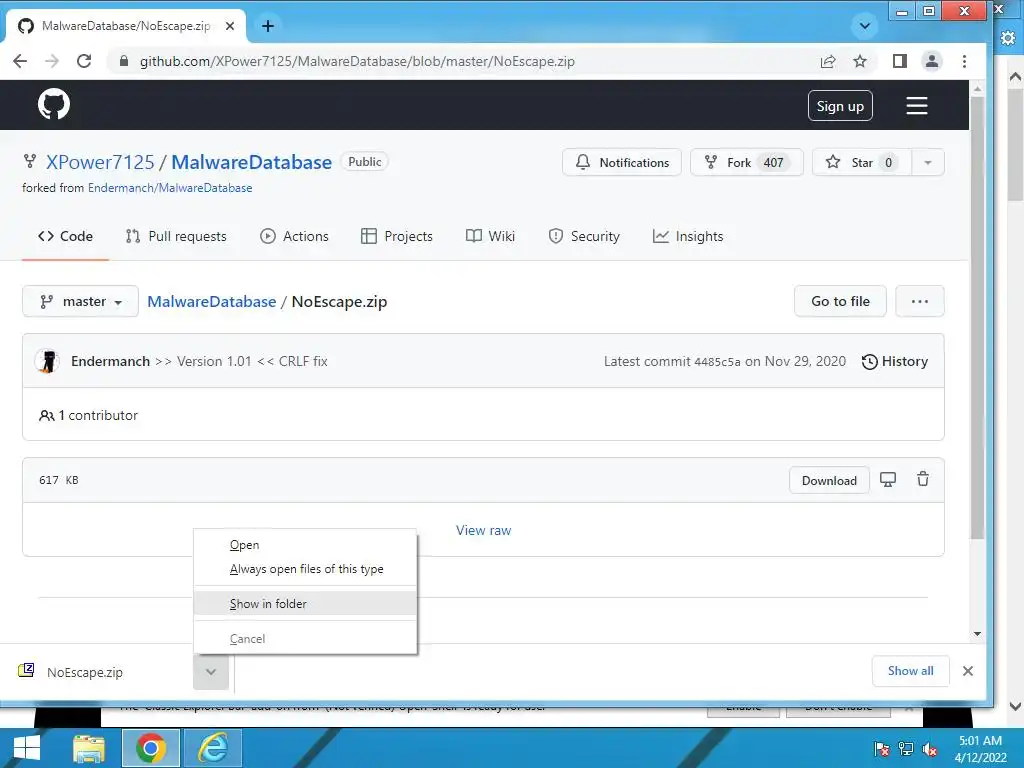This screenshot has height=768, width=1024.
Task: Open File Explorer from the taskbar
Action: pyautogui.click(x=89, y=748)
